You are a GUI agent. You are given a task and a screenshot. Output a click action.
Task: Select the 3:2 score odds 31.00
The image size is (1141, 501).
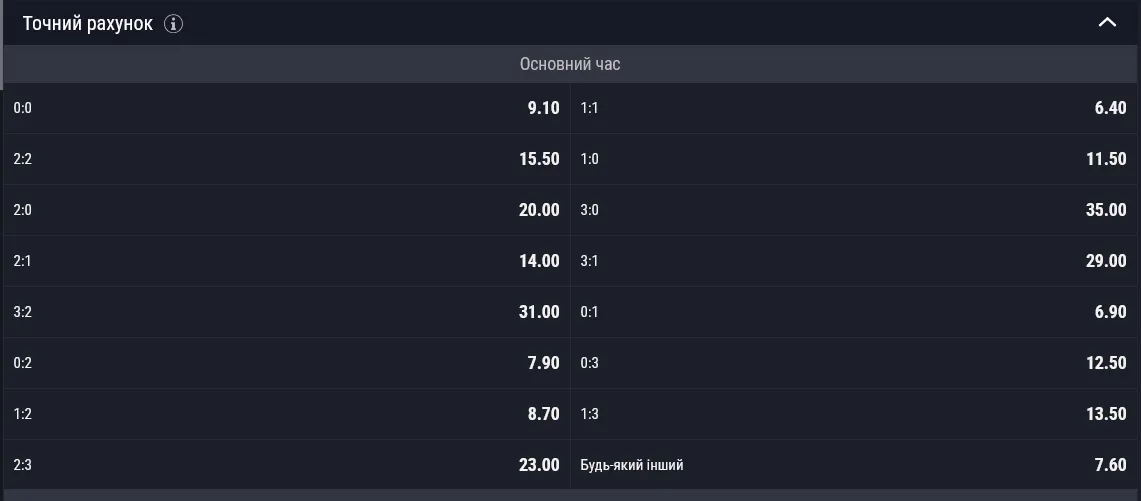pyautogui.click(x=287, y=312)
